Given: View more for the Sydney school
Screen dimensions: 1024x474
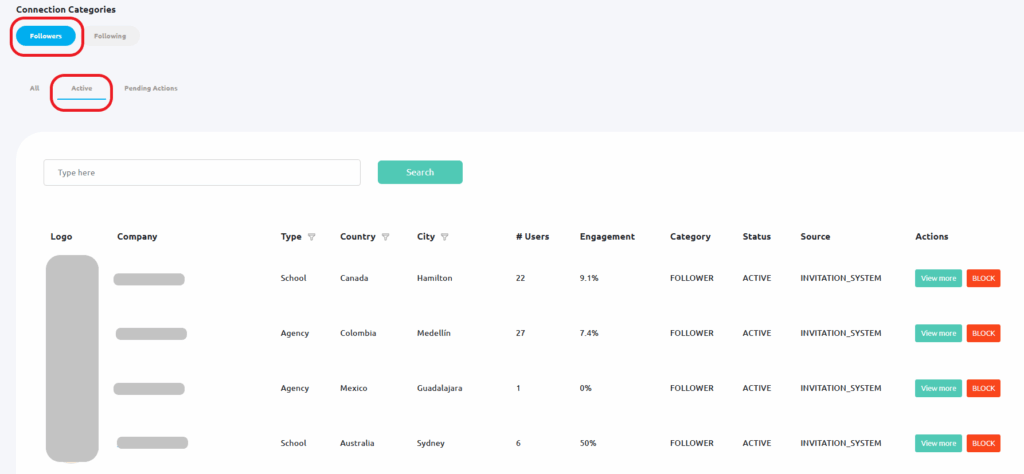Looking at the screenshot, I should [938, 443].
